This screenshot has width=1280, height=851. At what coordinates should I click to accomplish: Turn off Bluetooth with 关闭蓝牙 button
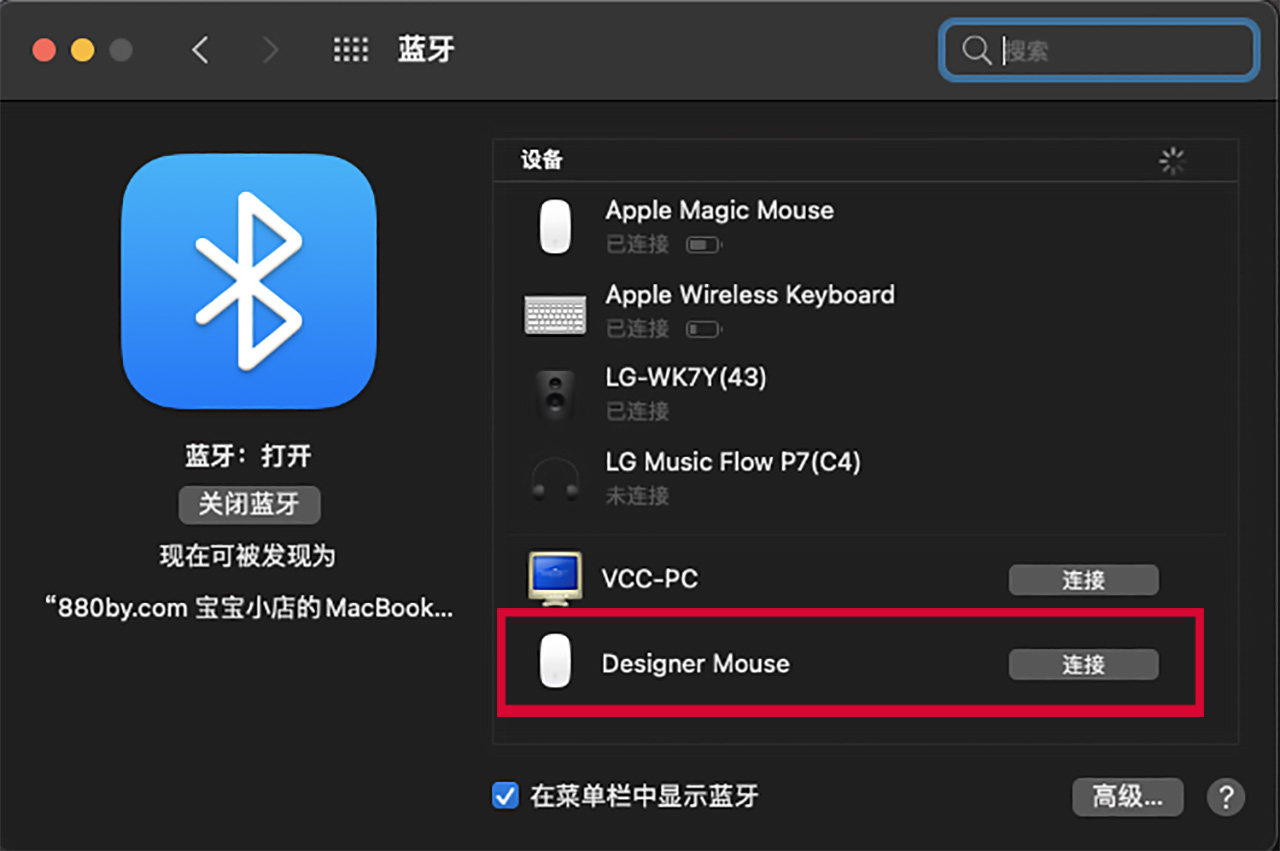[x=249, y=505]
